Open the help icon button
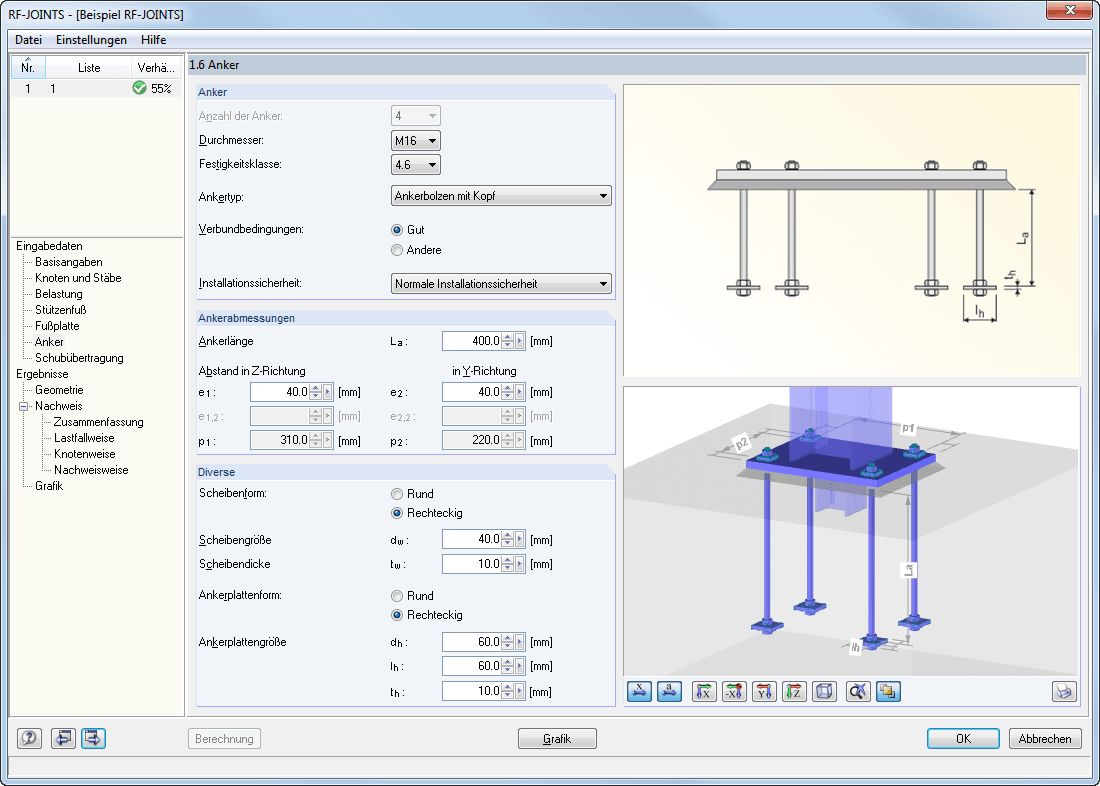The width and height of the screenshot is (1100, 786). (29, 738)
